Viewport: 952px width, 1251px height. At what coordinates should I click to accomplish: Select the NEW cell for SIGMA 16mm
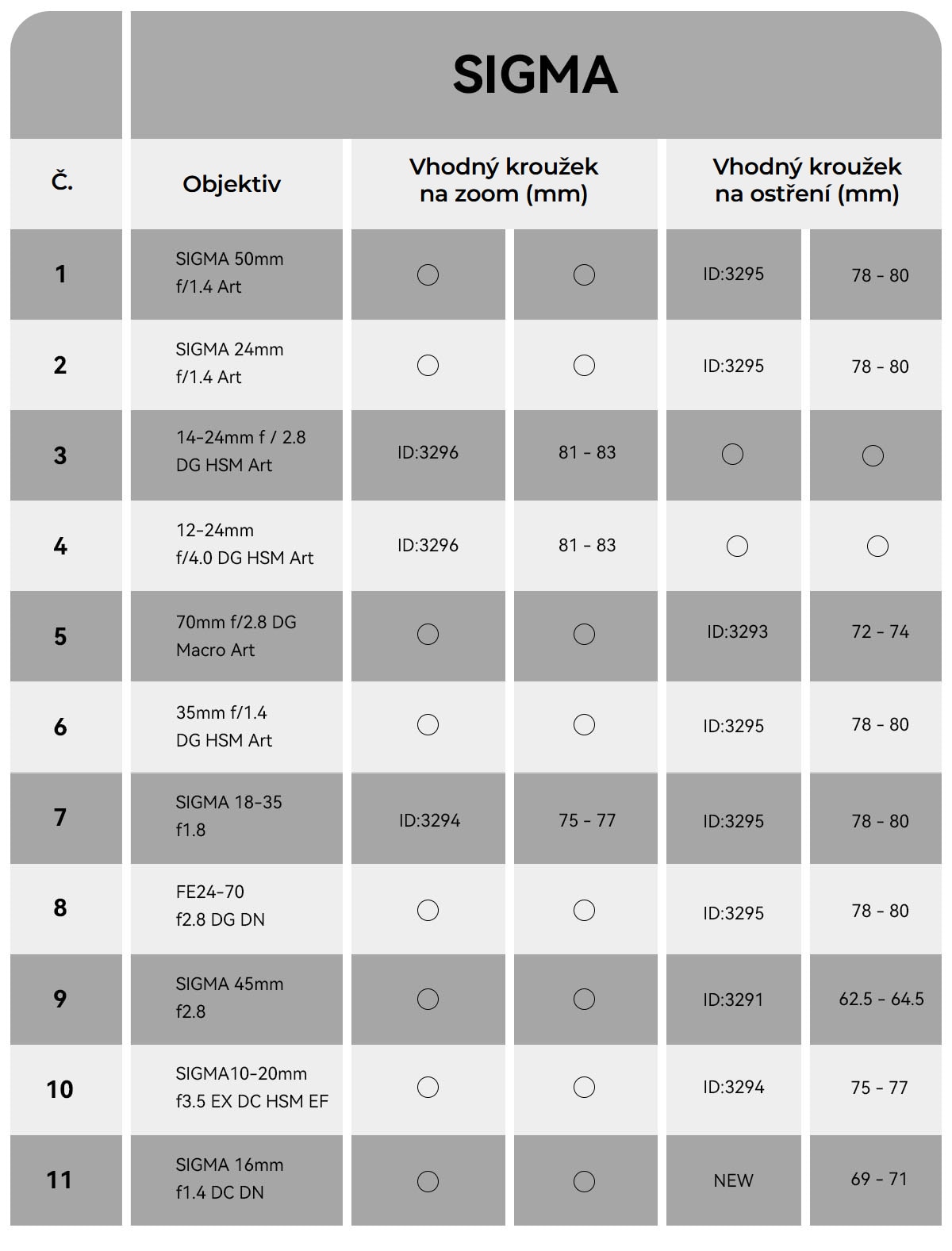(734, 1180)
